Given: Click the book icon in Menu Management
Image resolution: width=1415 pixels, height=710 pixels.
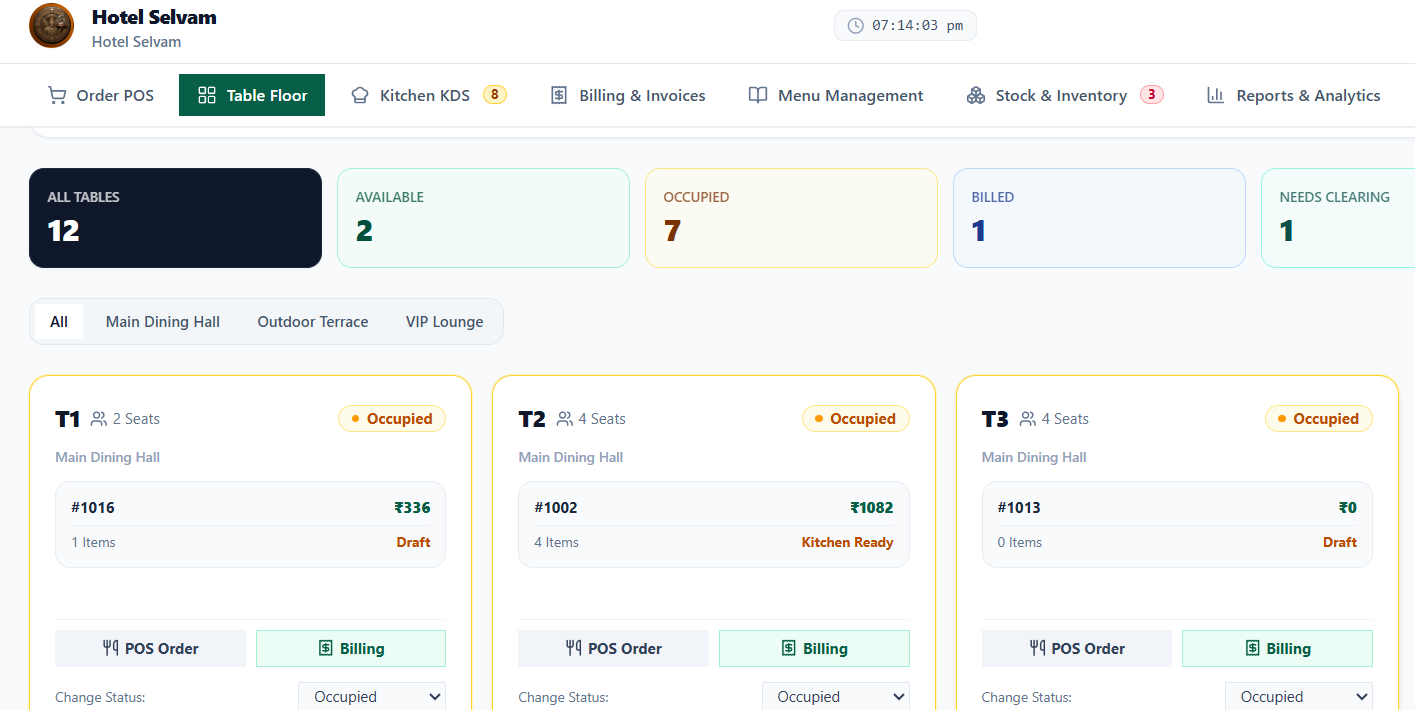Looking at the screenshot, I should point(758,95).
